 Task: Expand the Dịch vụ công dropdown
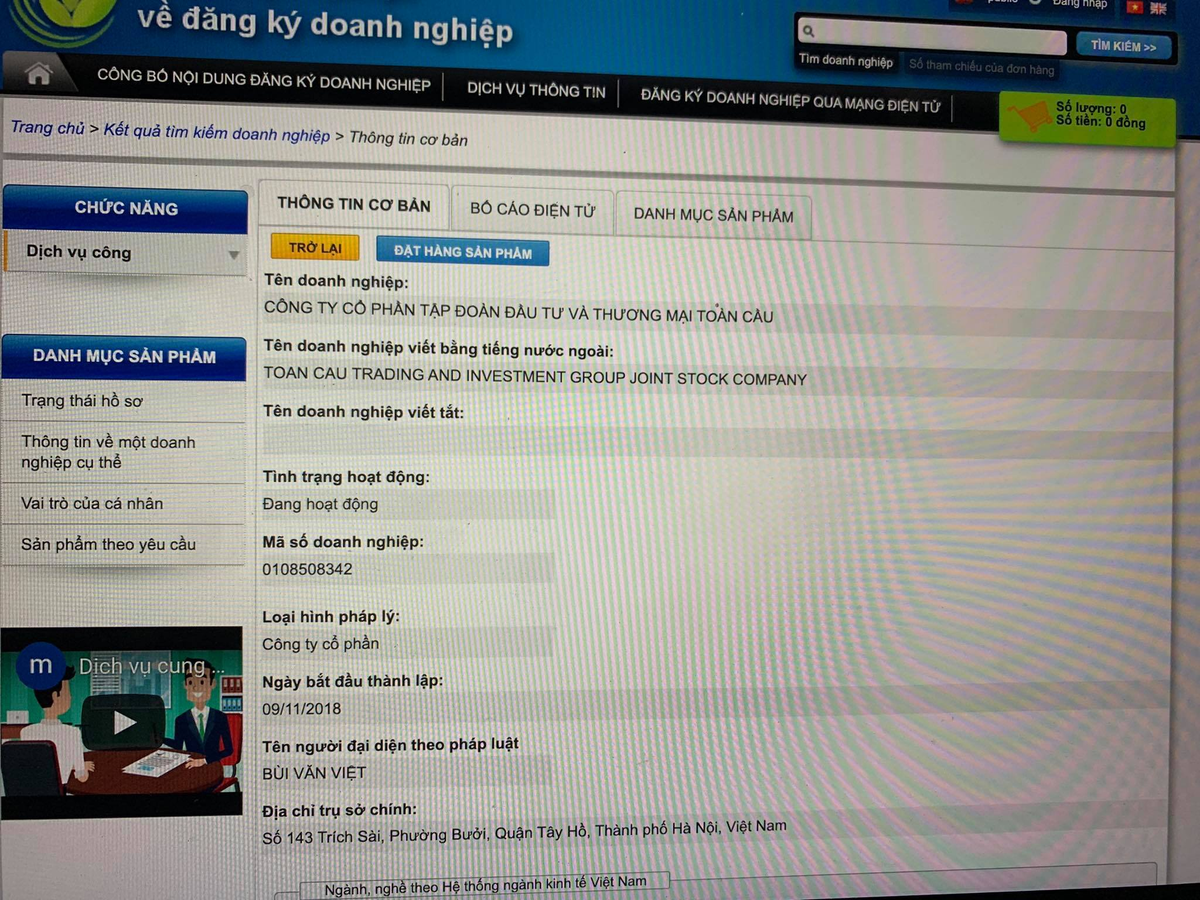point(233,255)
